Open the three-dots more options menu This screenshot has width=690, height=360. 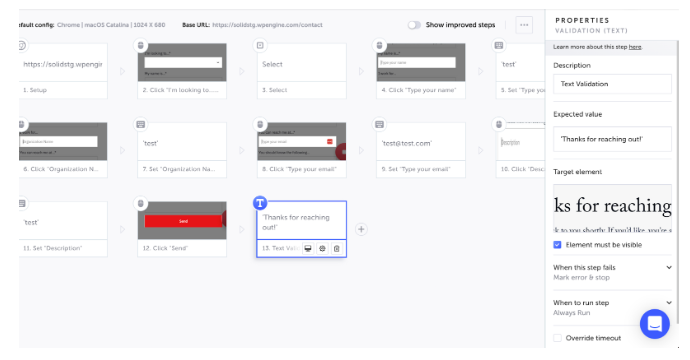[524, 25]
